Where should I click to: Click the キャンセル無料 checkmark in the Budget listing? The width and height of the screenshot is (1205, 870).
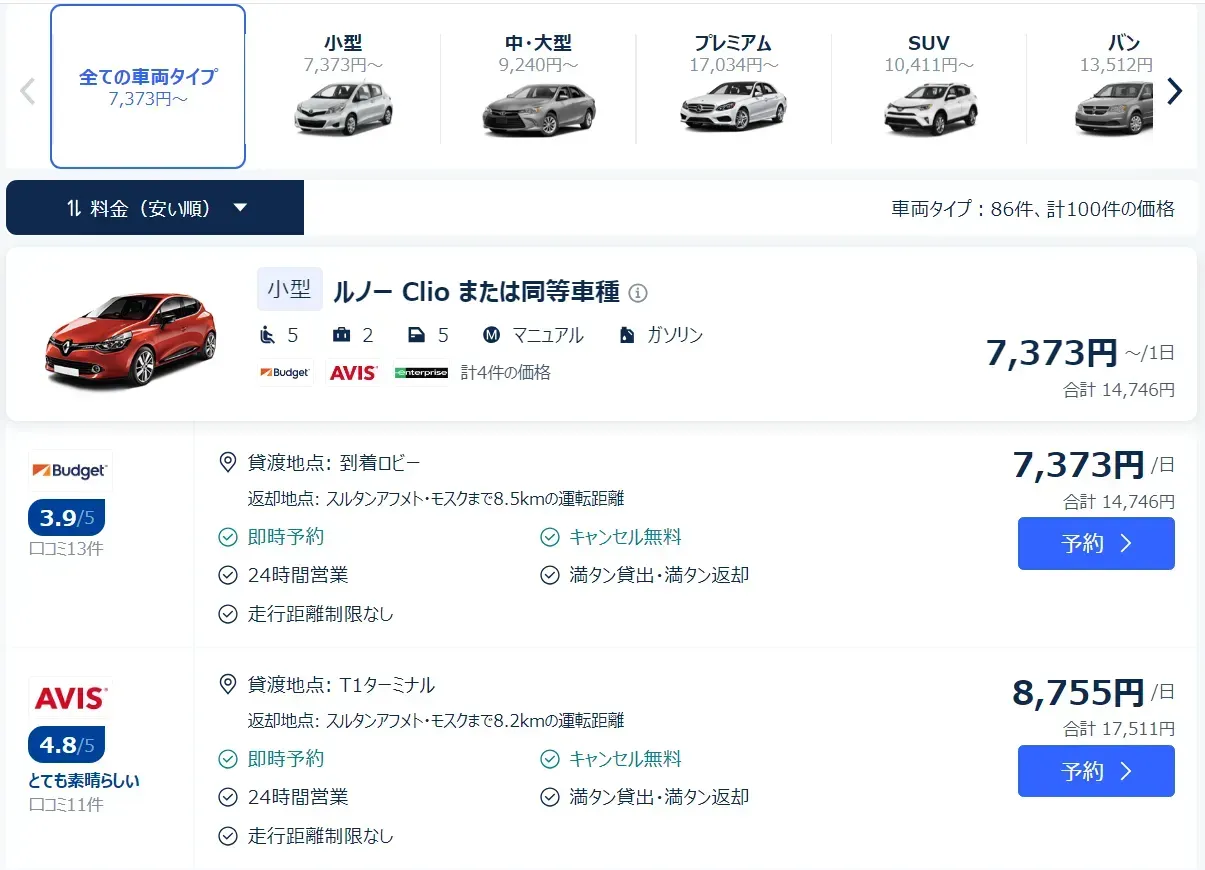(549, 537)
